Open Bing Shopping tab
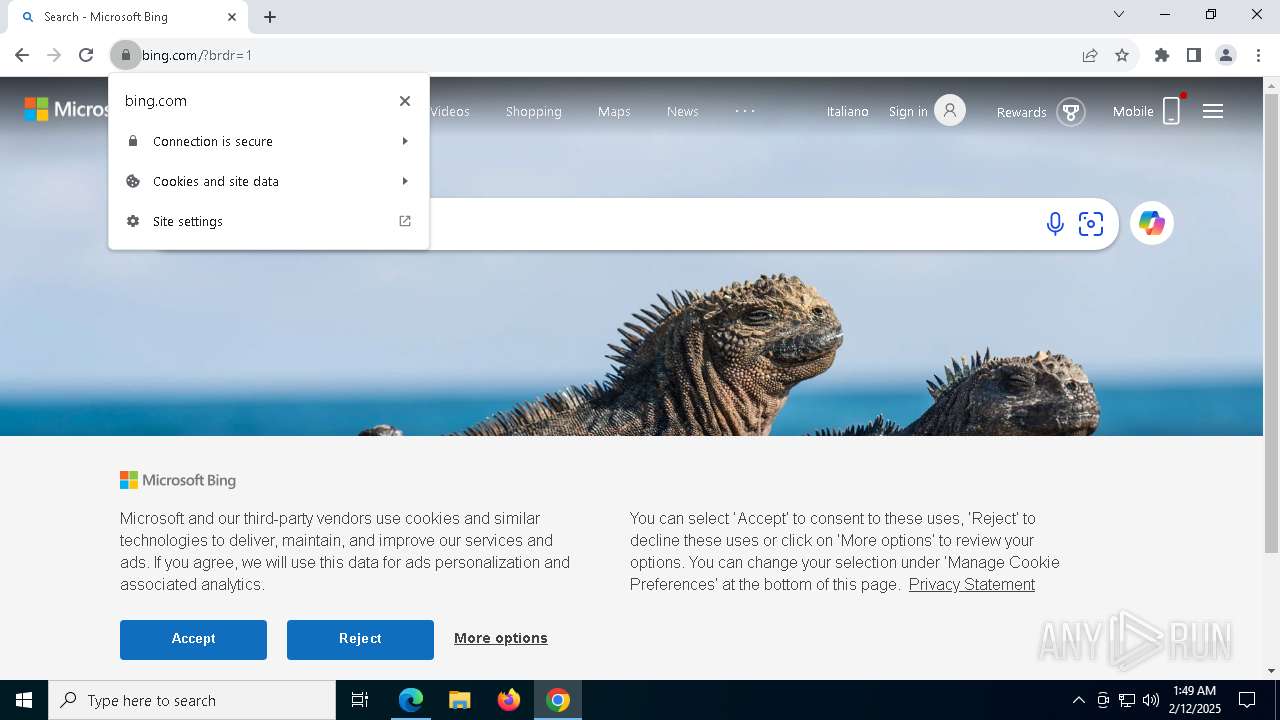This screenshot has height=720, width=1280. point(534,111)
